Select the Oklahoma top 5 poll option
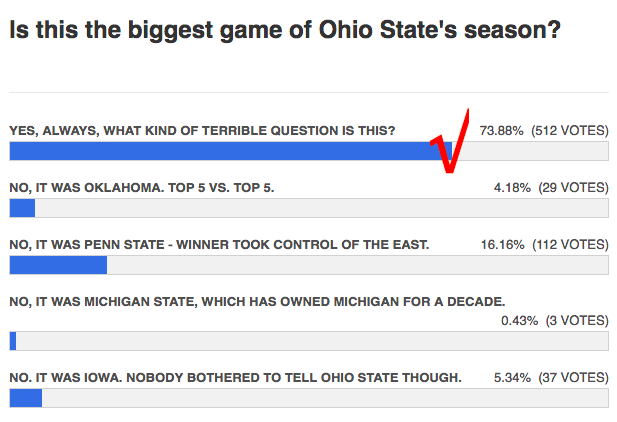 [142, 188]
